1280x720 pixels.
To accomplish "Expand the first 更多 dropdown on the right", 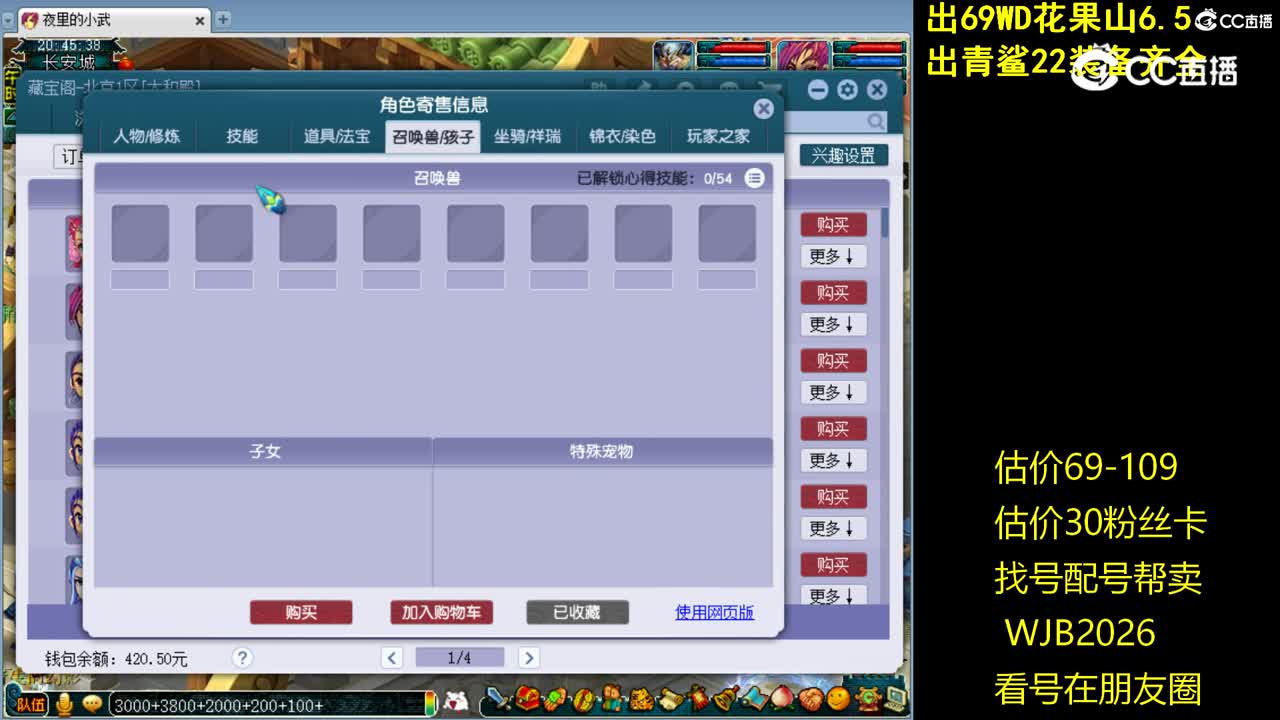I will point(833,256).
